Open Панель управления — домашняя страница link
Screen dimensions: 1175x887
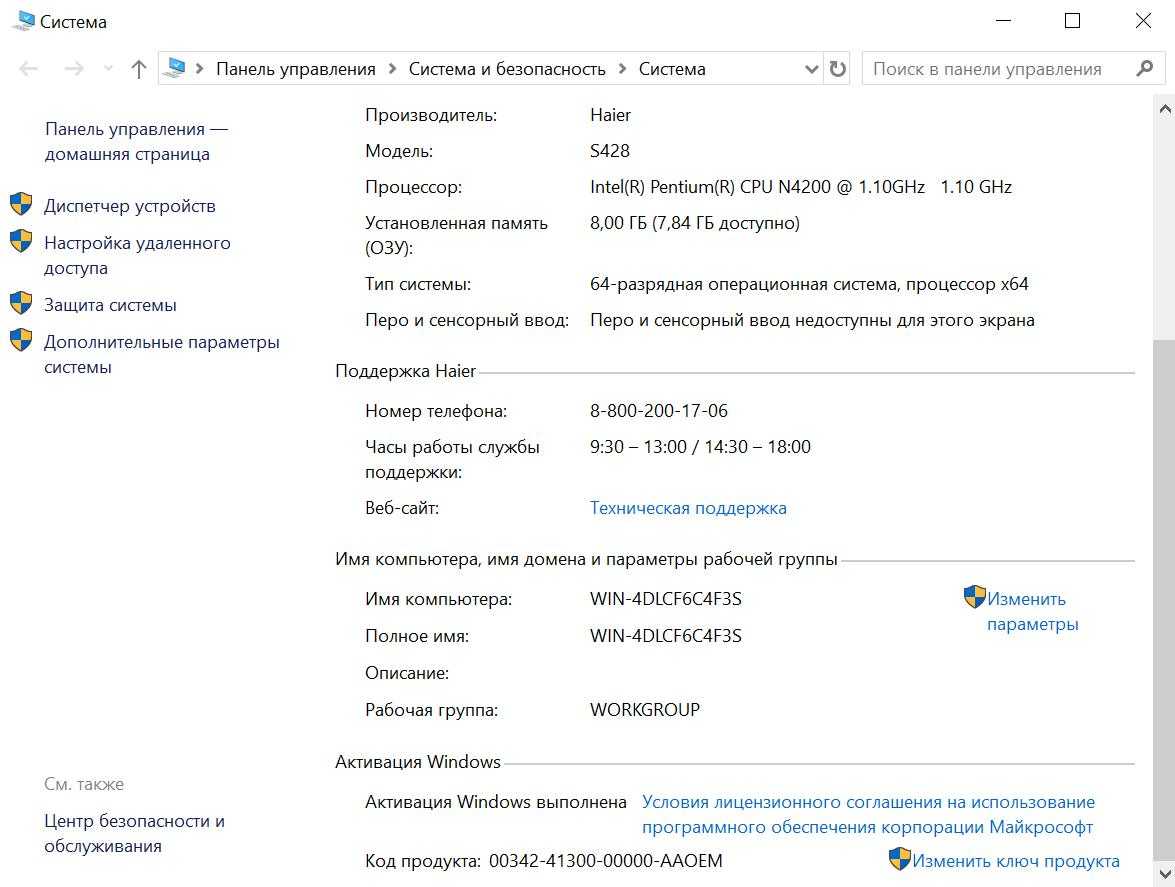135,142
